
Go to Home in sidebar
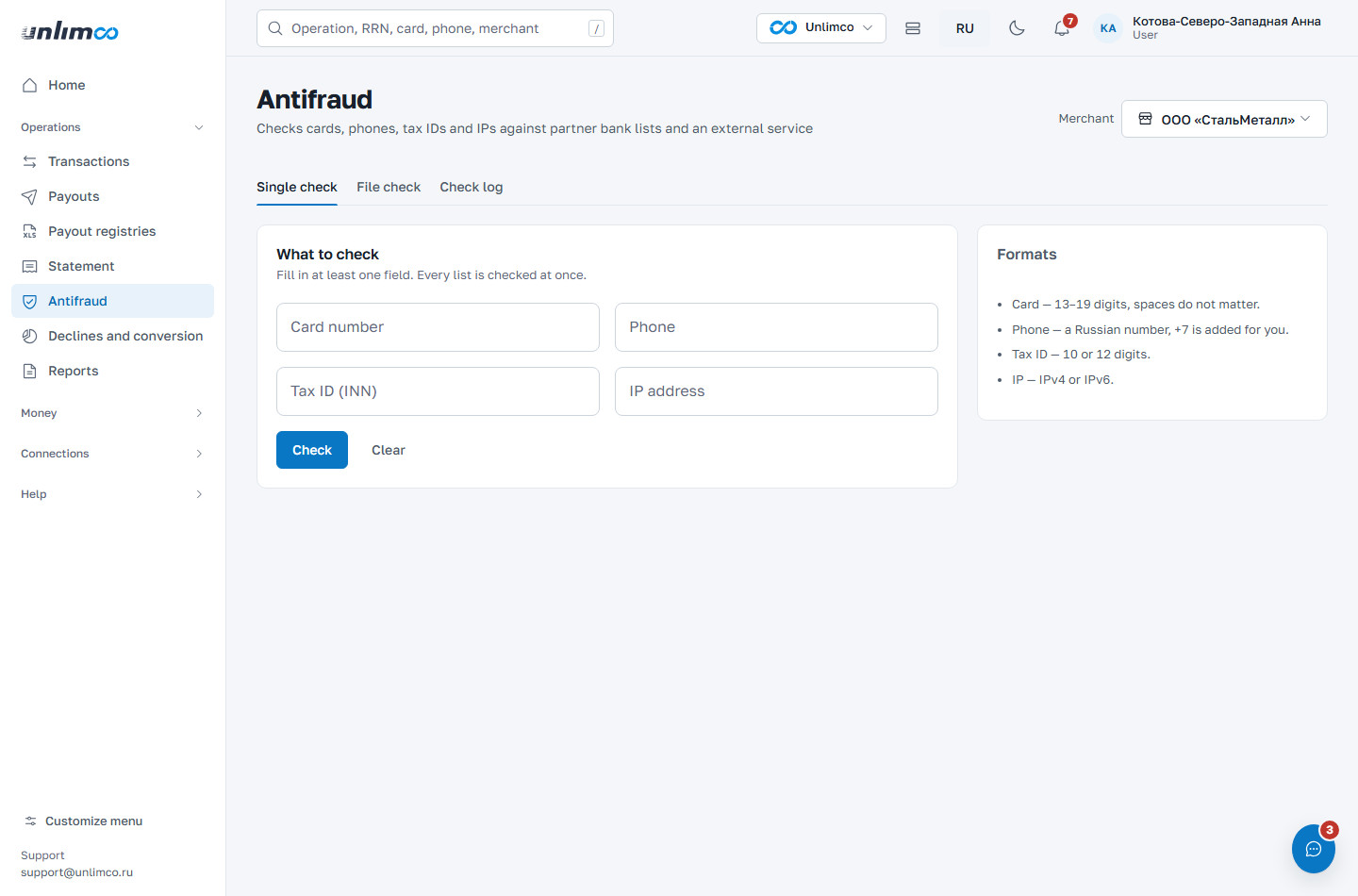pos(112,85)
